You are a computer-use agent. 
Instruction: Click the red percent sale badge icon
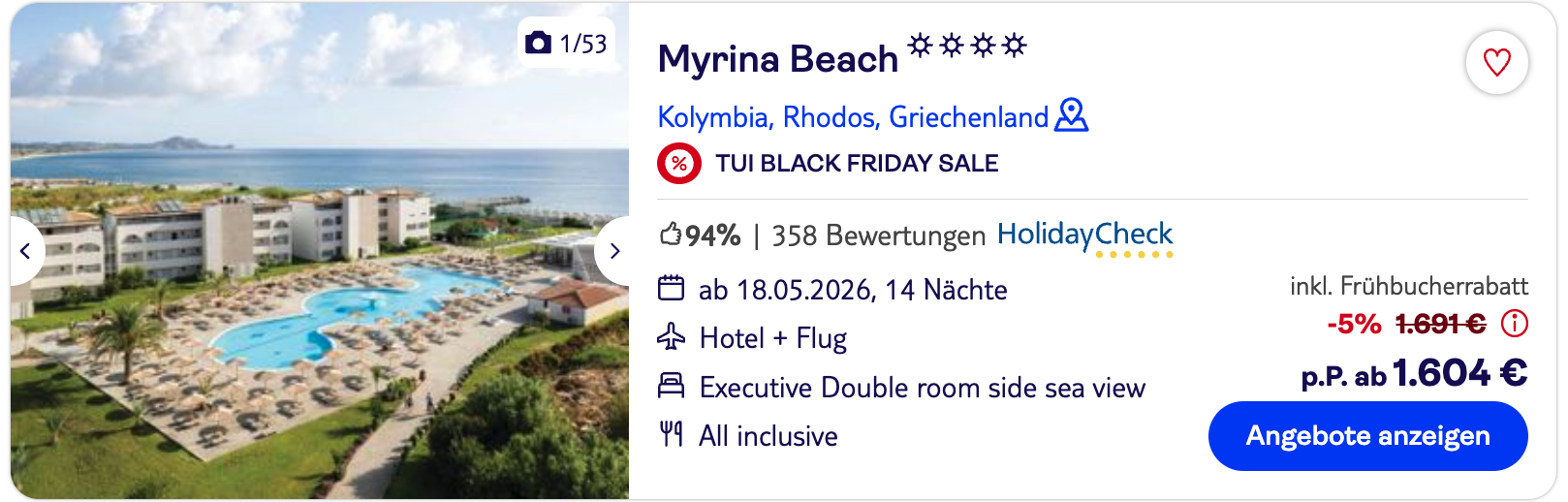[678, 163]
